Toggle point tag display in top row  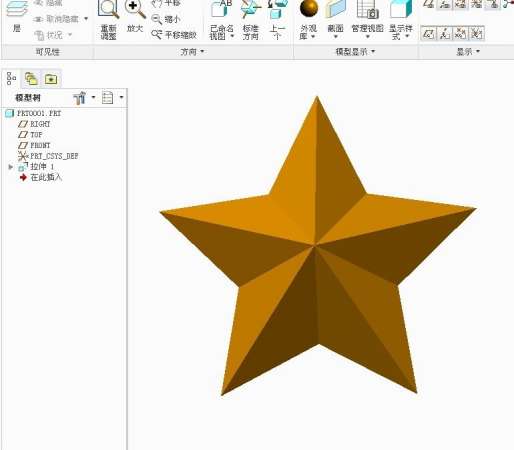click(460, 4)
